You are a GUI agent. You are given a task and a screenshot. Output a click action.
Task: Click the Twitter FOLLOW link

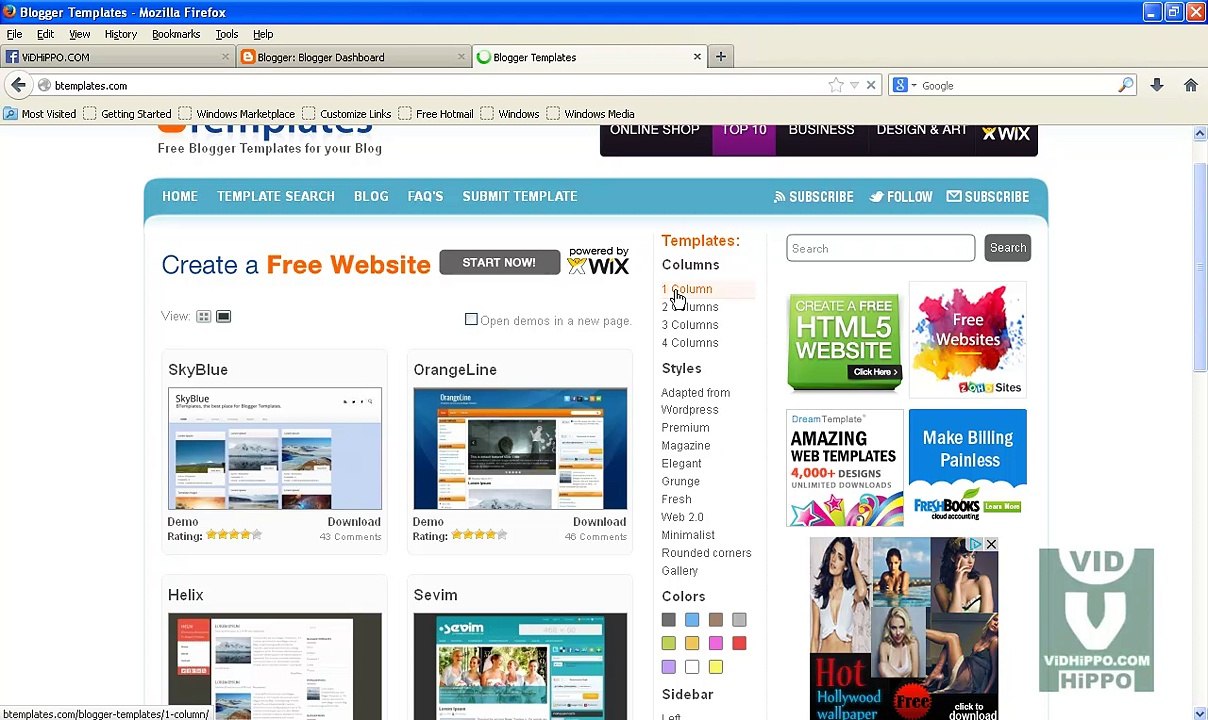900,197
